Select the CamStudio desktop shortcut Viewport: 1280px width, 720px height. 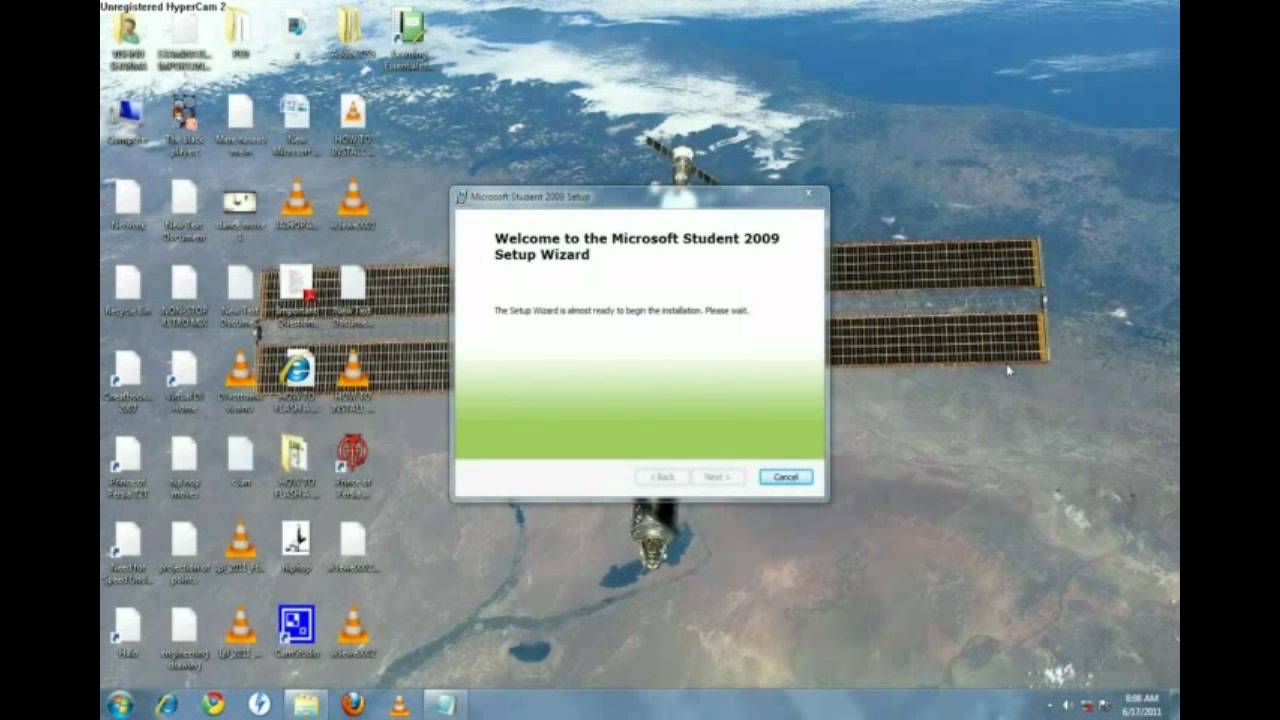click(x=296, y=633)
